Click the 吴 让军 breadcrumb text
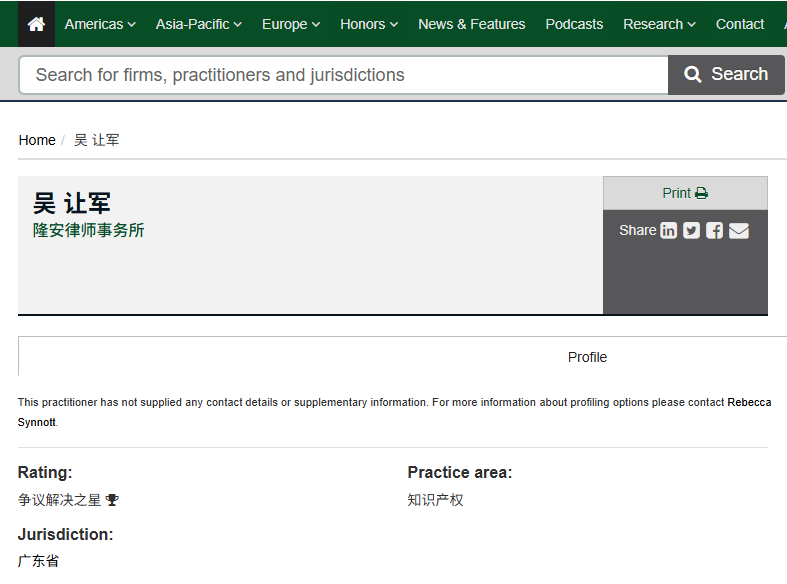Image resolution: width=787 pixels, height=584 pixels. 97,140
